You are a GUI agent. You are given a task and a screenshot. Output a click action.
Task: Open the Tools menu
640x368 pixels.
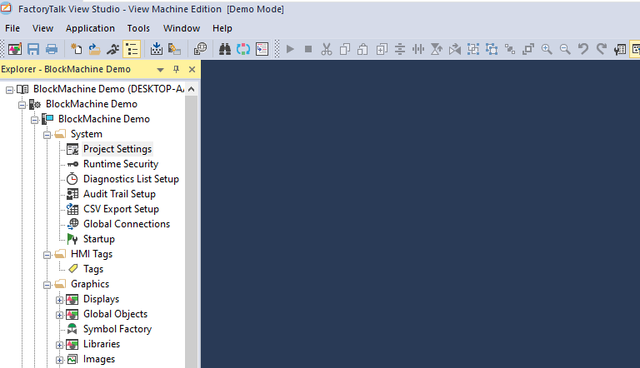(x=138, y=28)
